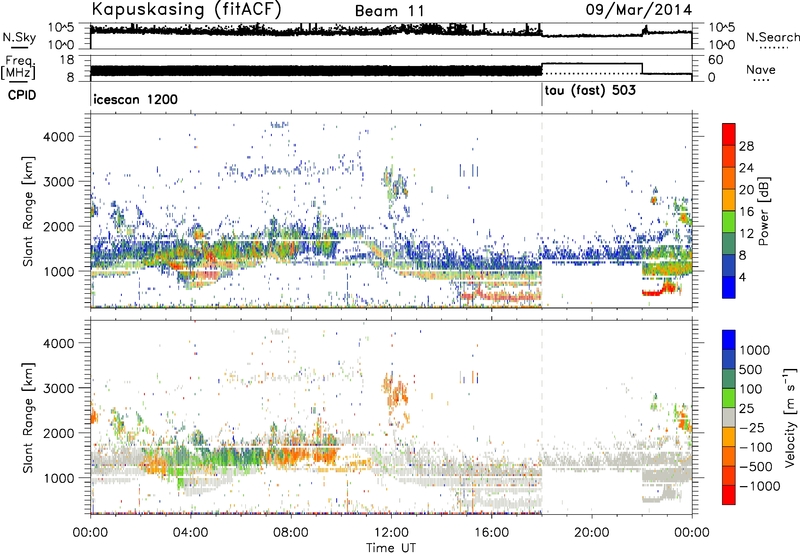Viewport: 800px width, 554px height.
Task: Click the 'Beam 11' label
Action: click(389, 11)
